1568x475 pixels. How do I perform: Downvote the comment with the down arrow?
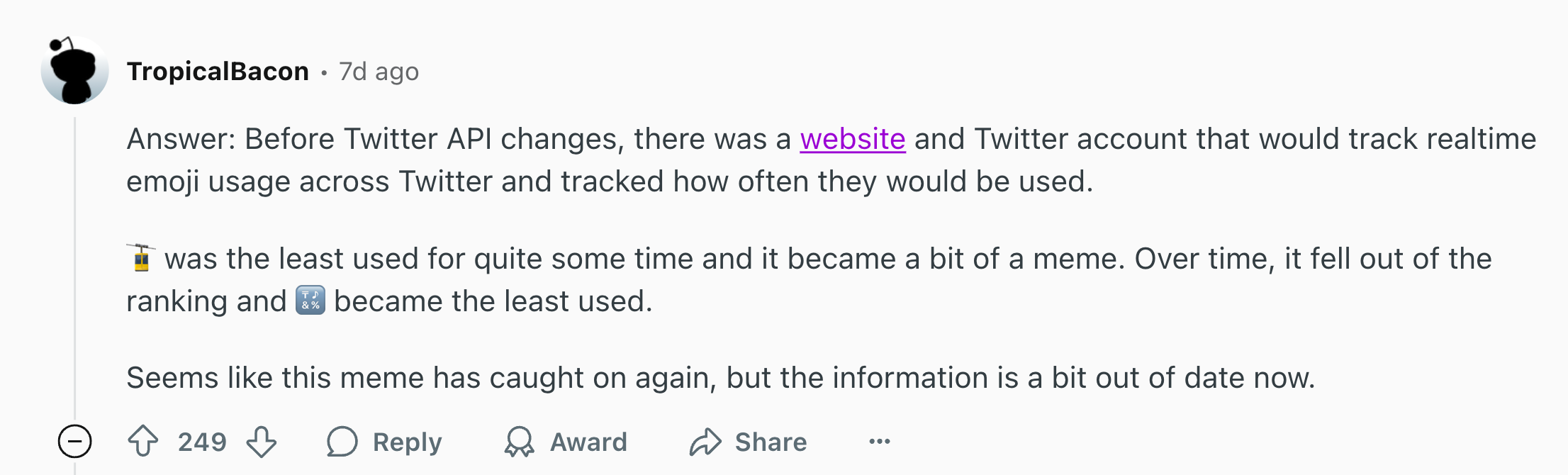click(x=262, y=441)
